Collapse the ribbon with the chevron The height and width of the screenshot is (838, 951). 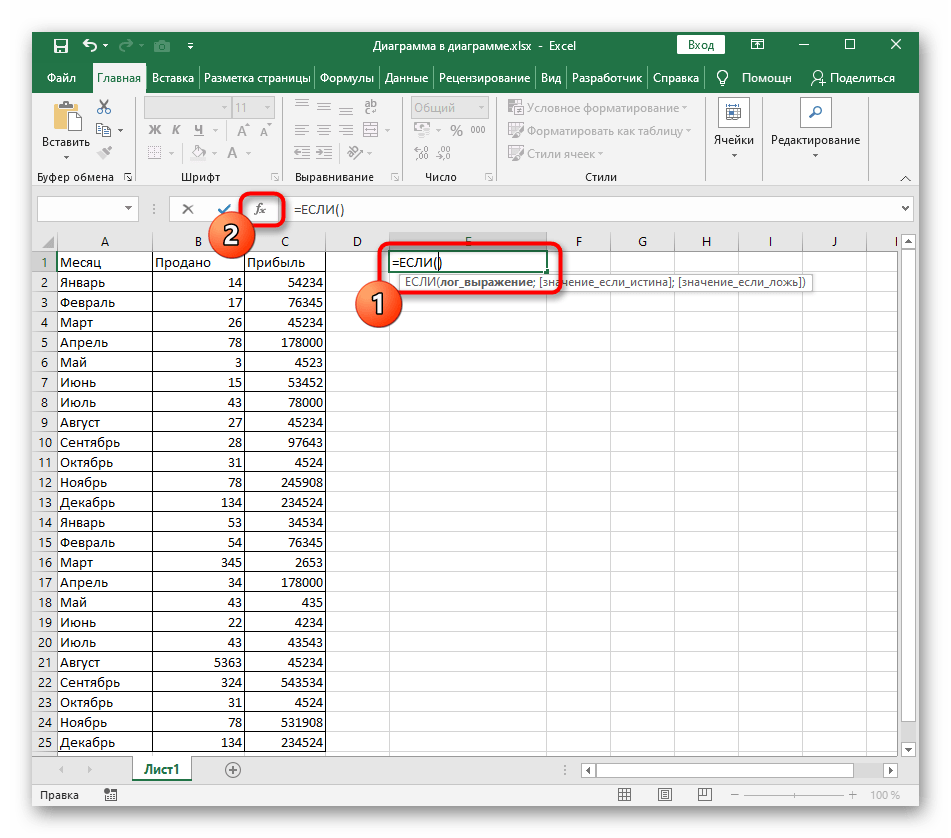pos(905,178)
